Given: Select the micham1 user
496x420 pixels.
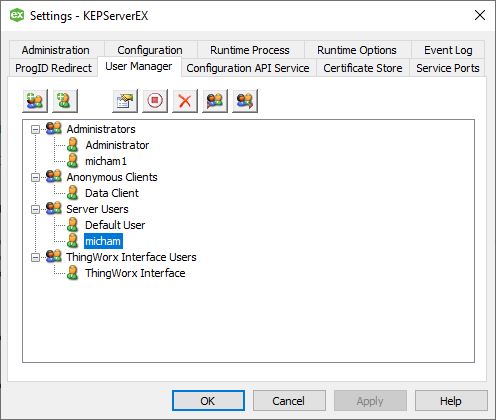Looking at the screenshot, I should (x=106, y=161).
